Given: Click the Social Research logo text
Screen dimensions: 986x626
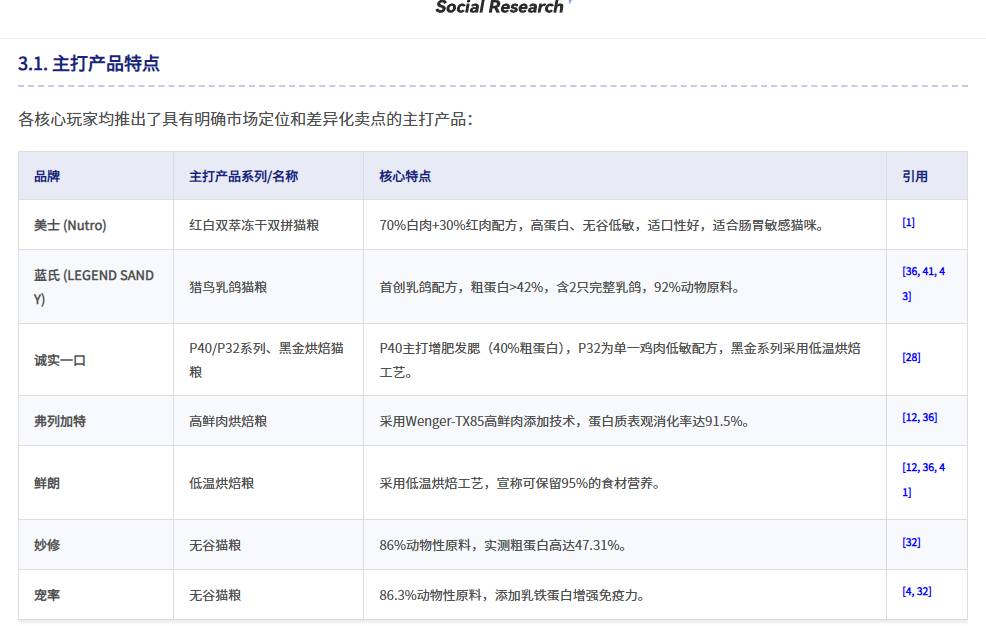Looking at the screenshot, I should click(x=500, y=7).
